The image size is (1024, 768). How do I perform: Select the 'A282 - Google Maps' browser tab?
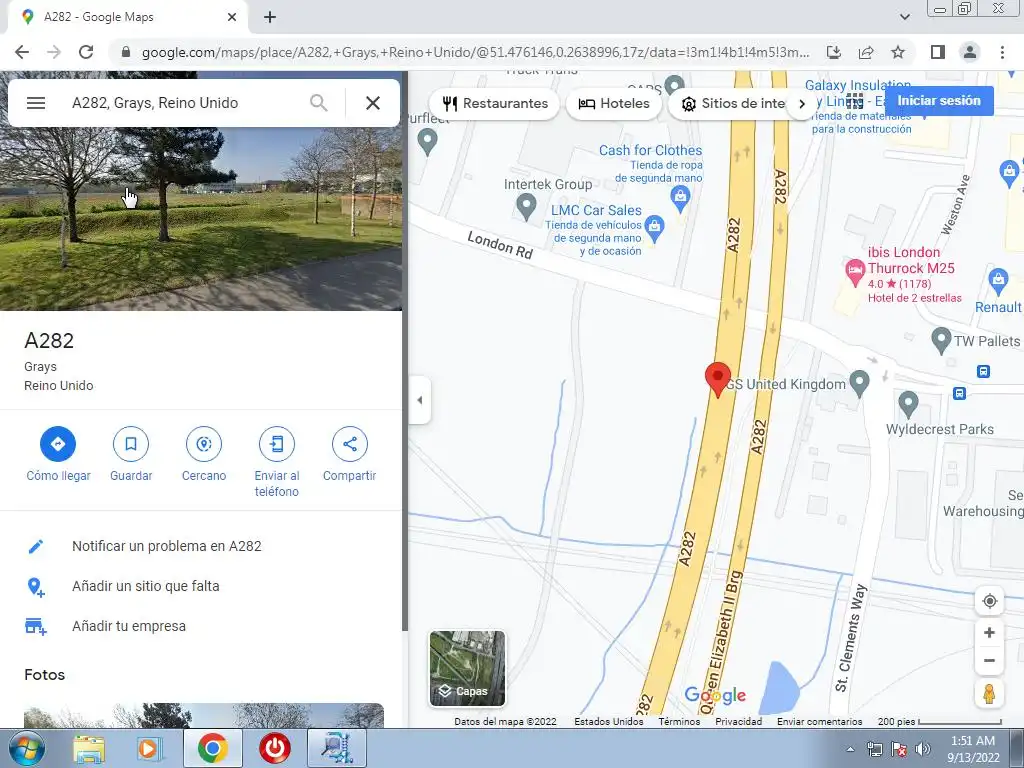click(128, 17)
